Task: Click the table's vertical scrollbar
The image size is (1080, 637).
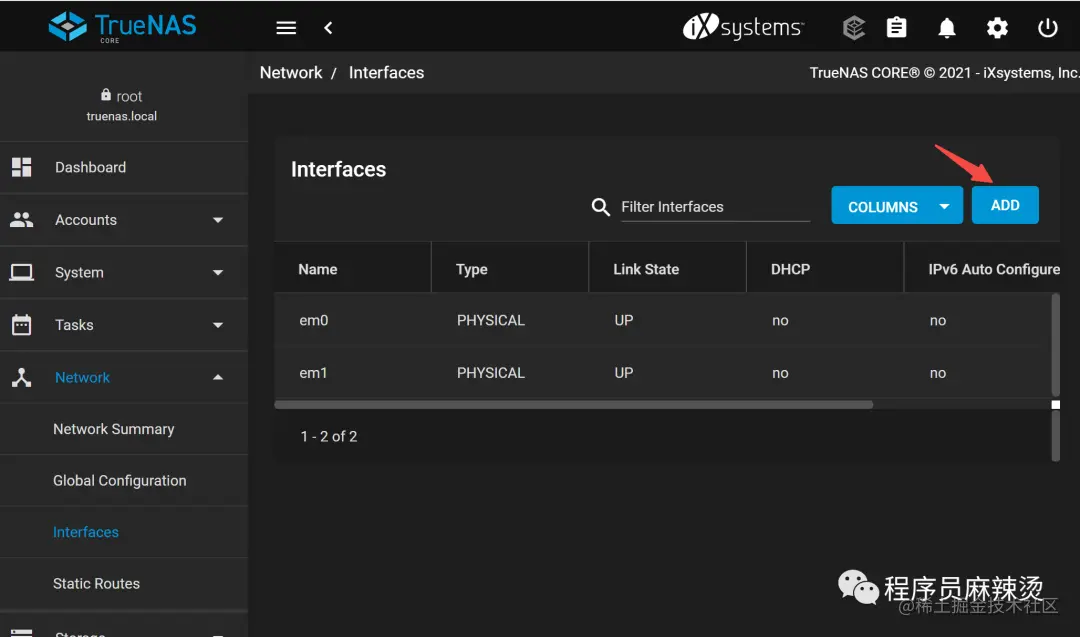Action: click(x=1055, y=344)
